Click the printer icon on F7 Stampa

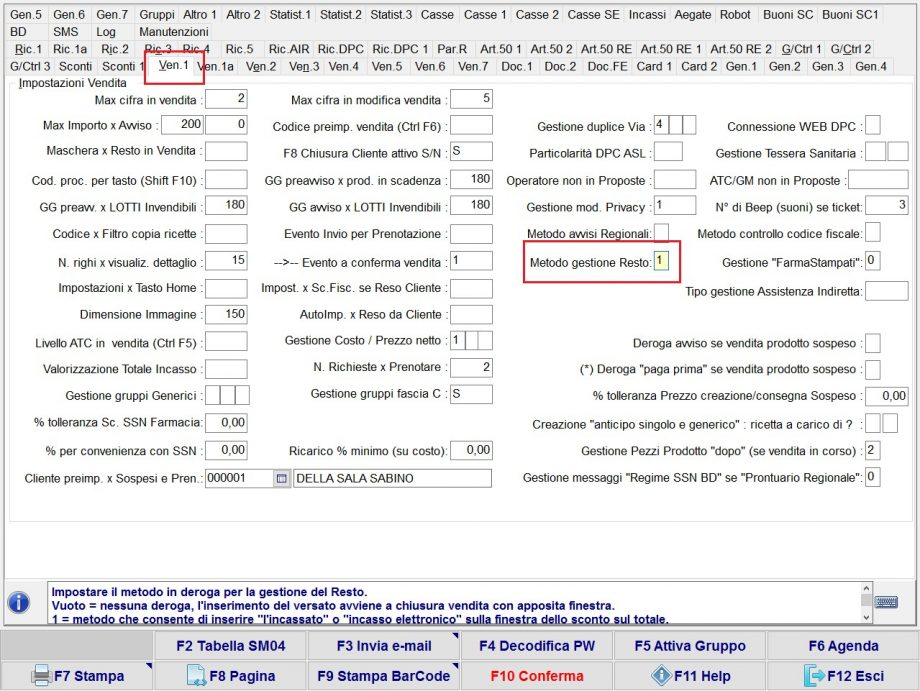(44, 676)
